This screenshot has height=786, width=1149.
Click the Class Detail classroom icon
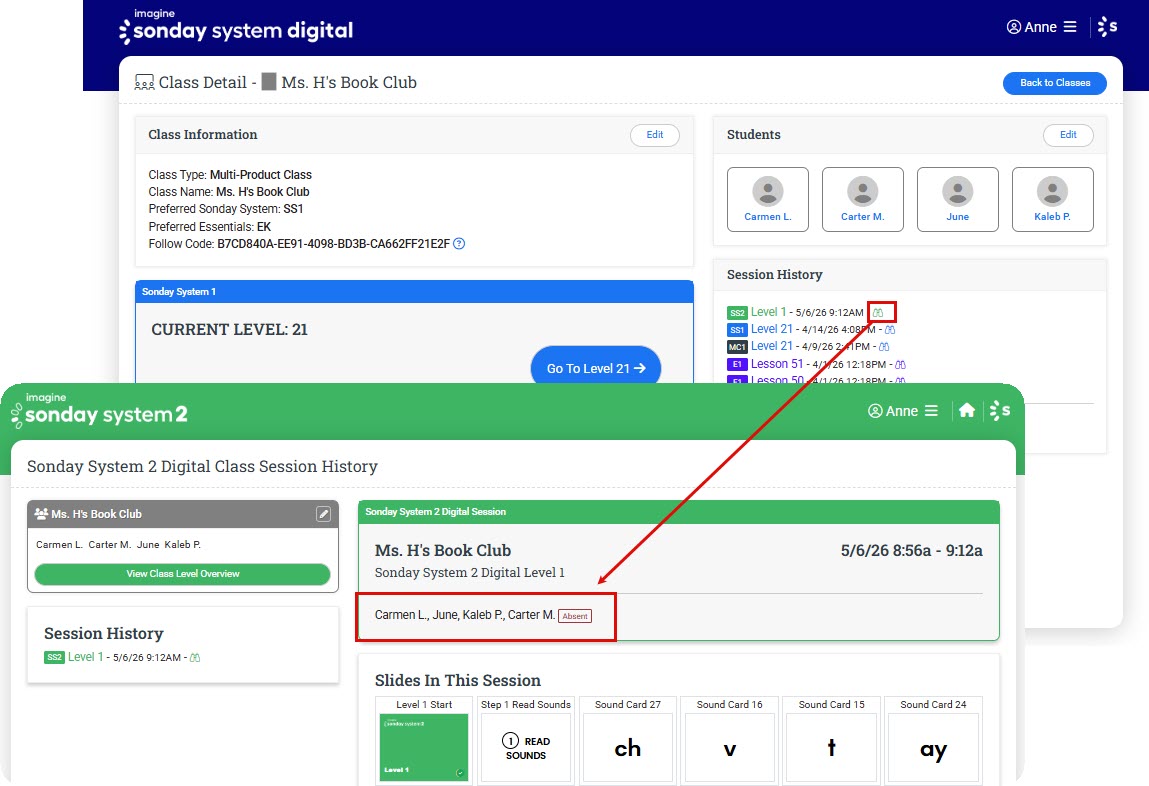click(144, 82)
